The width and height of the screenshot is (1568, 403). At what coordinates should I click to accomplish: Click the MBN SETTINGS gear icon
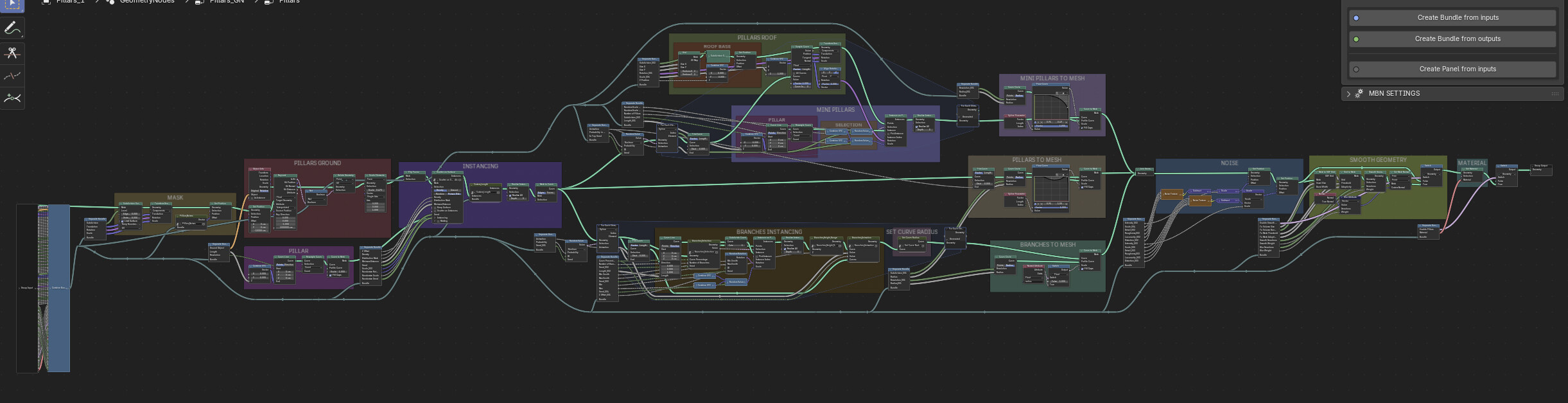coord(1359,94)
